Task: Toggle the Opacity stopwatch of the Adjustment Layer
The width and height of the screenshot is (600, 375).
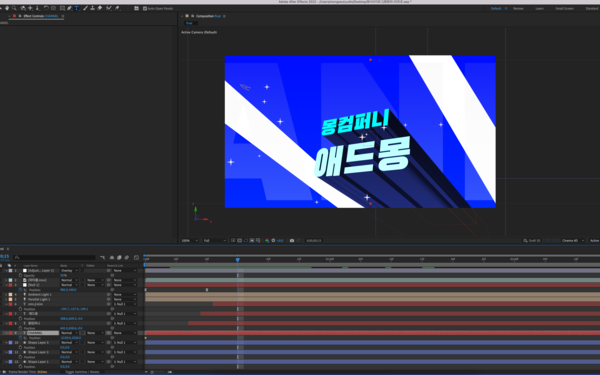Action: (x=20, y=275)
